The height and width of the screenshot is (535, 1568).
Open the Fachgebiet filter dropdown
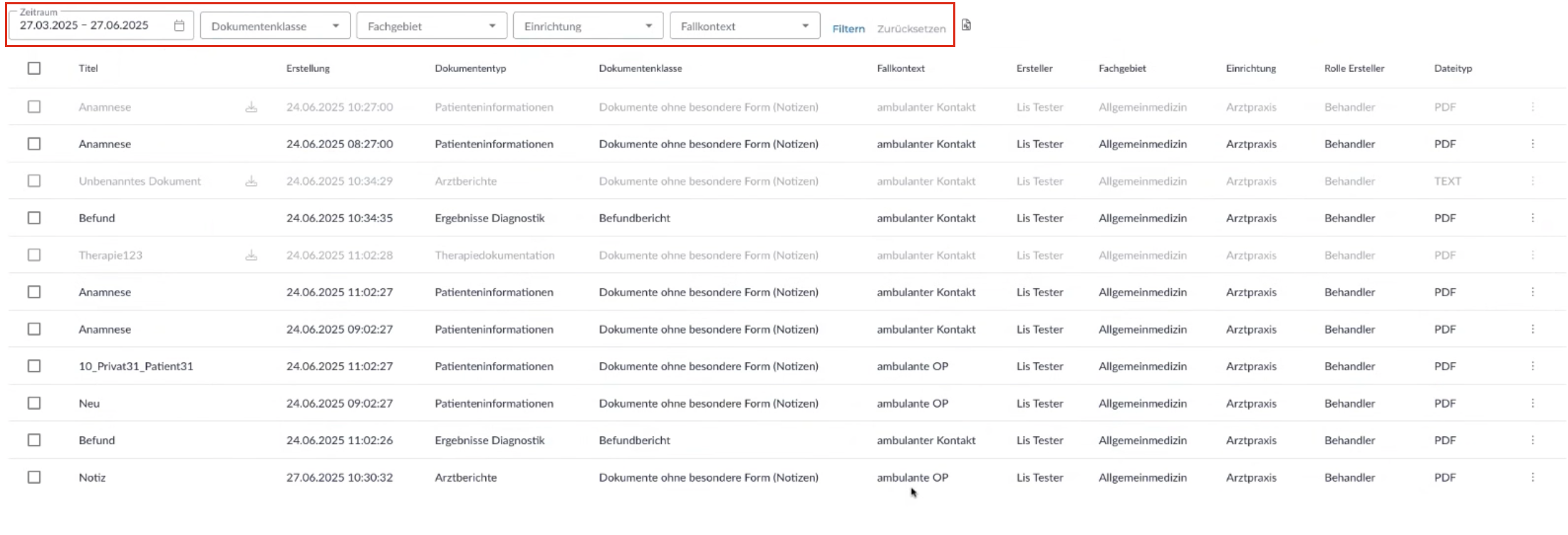[432, 26]
